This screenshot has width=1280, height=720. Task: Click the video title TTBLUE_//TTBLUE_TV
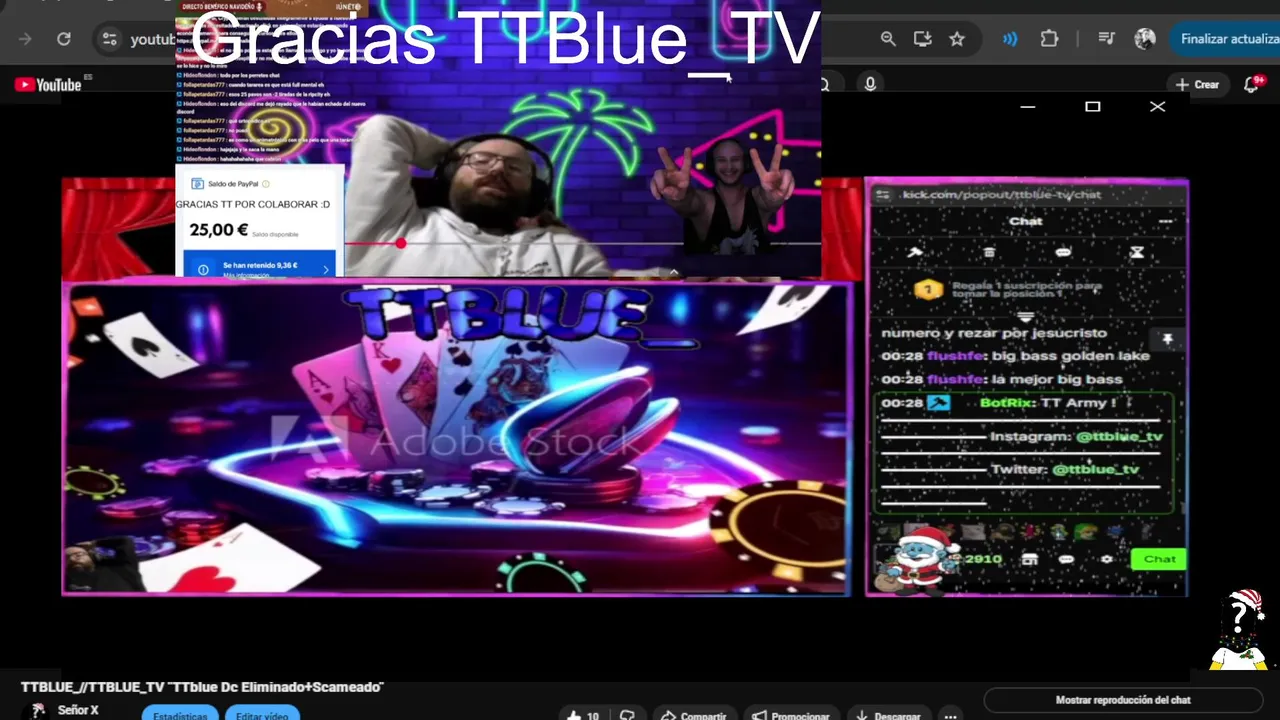pyautogui.click(x=202, y=687)
